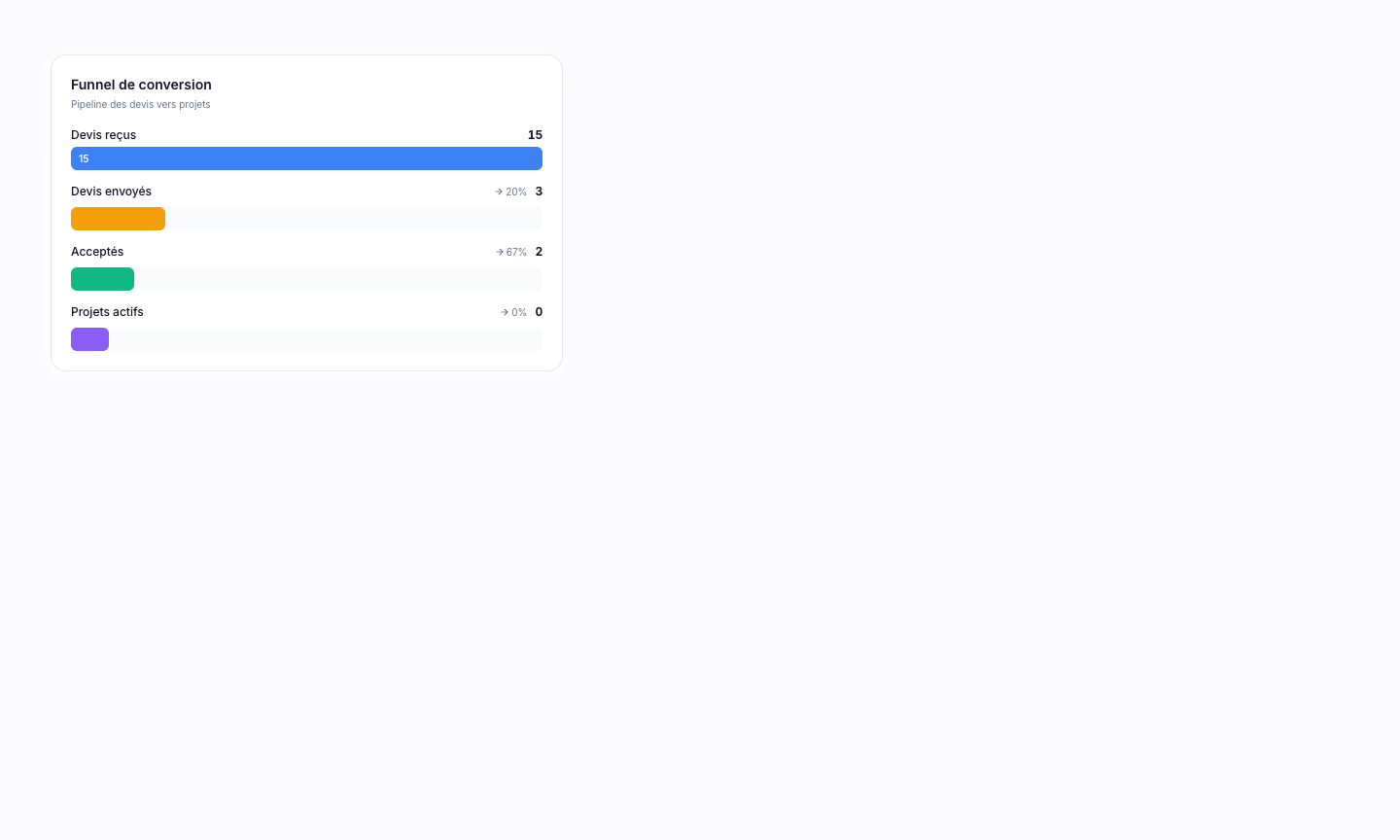This screenshot has height=840, width=1400.
Task: Click the Devis reçus label
Action: 103,135
